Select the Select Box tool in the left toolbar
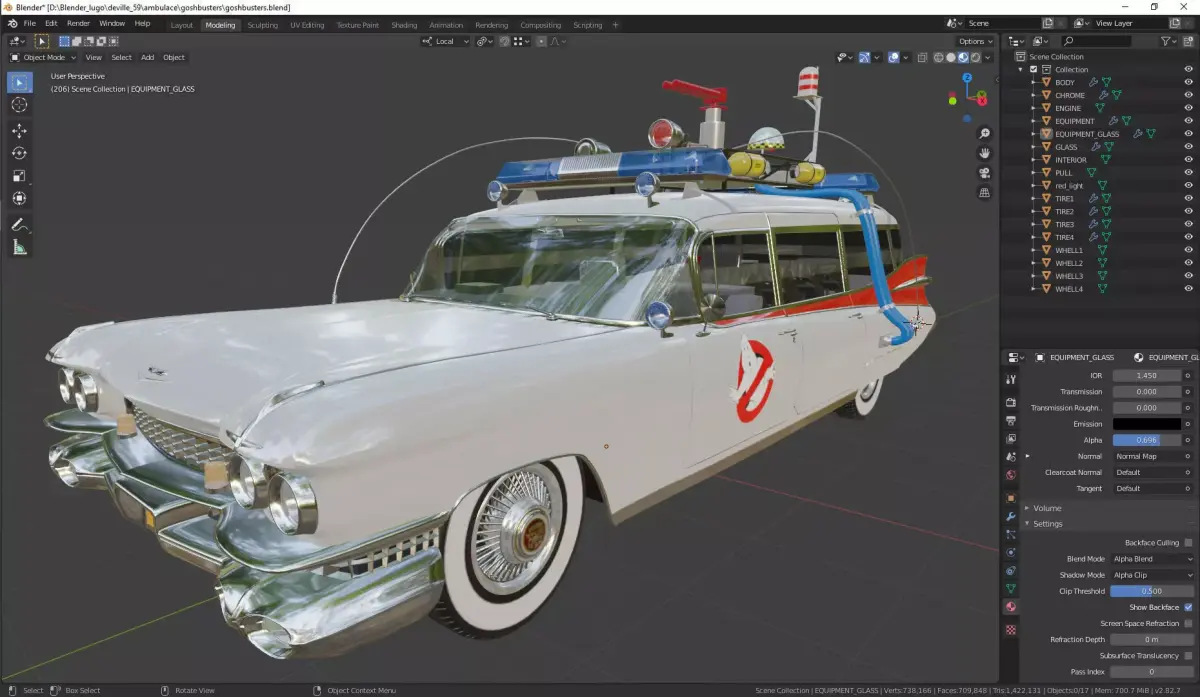 [x=20, y=82]
